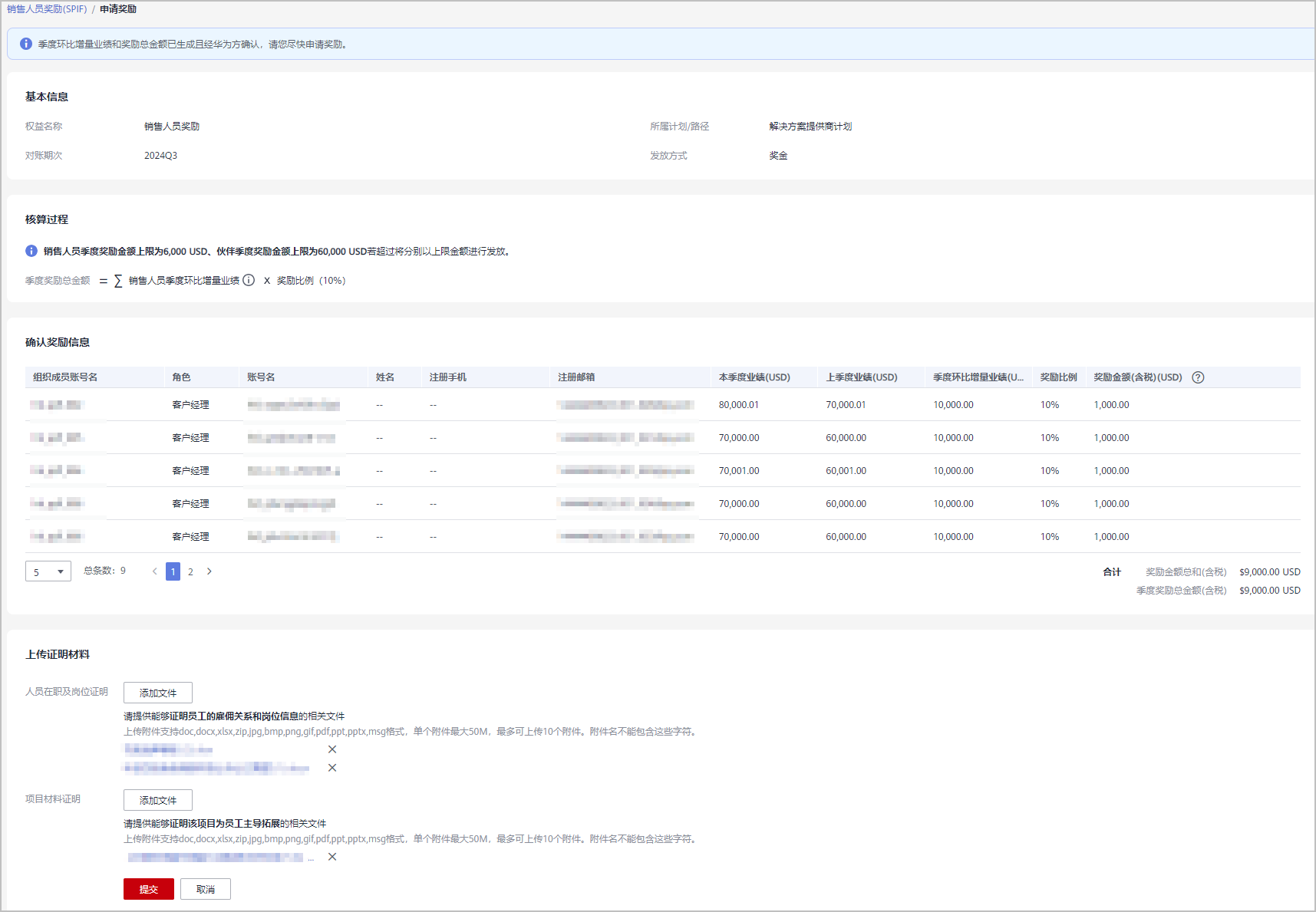This screenshot has height=912, width=1316.
Task: Click the next page arrow in pagination
Action: coord(209,571)
